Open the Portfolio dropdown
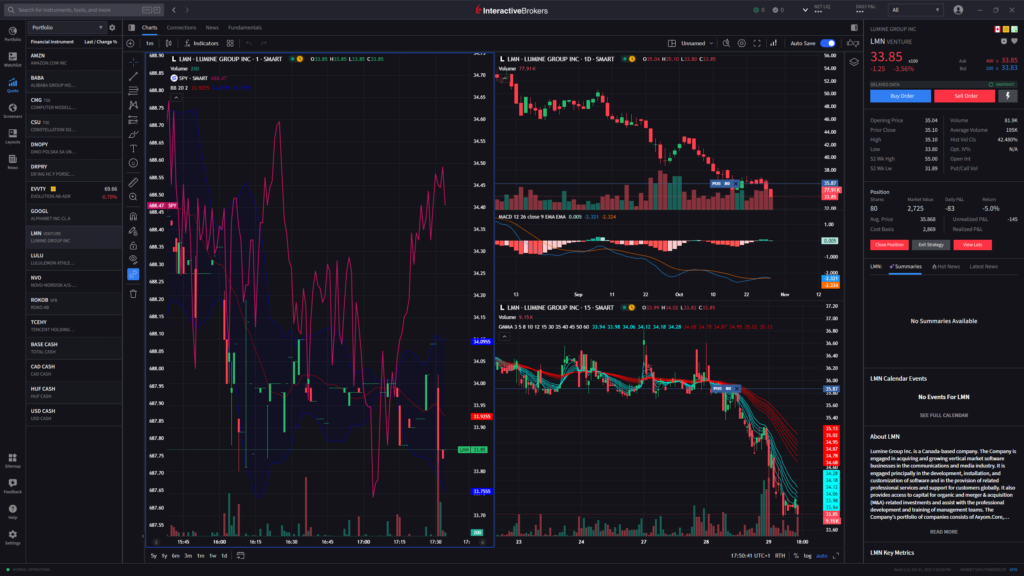This screenshot has width=1024, height=576. pyautogui.click(x=66, y=28)
